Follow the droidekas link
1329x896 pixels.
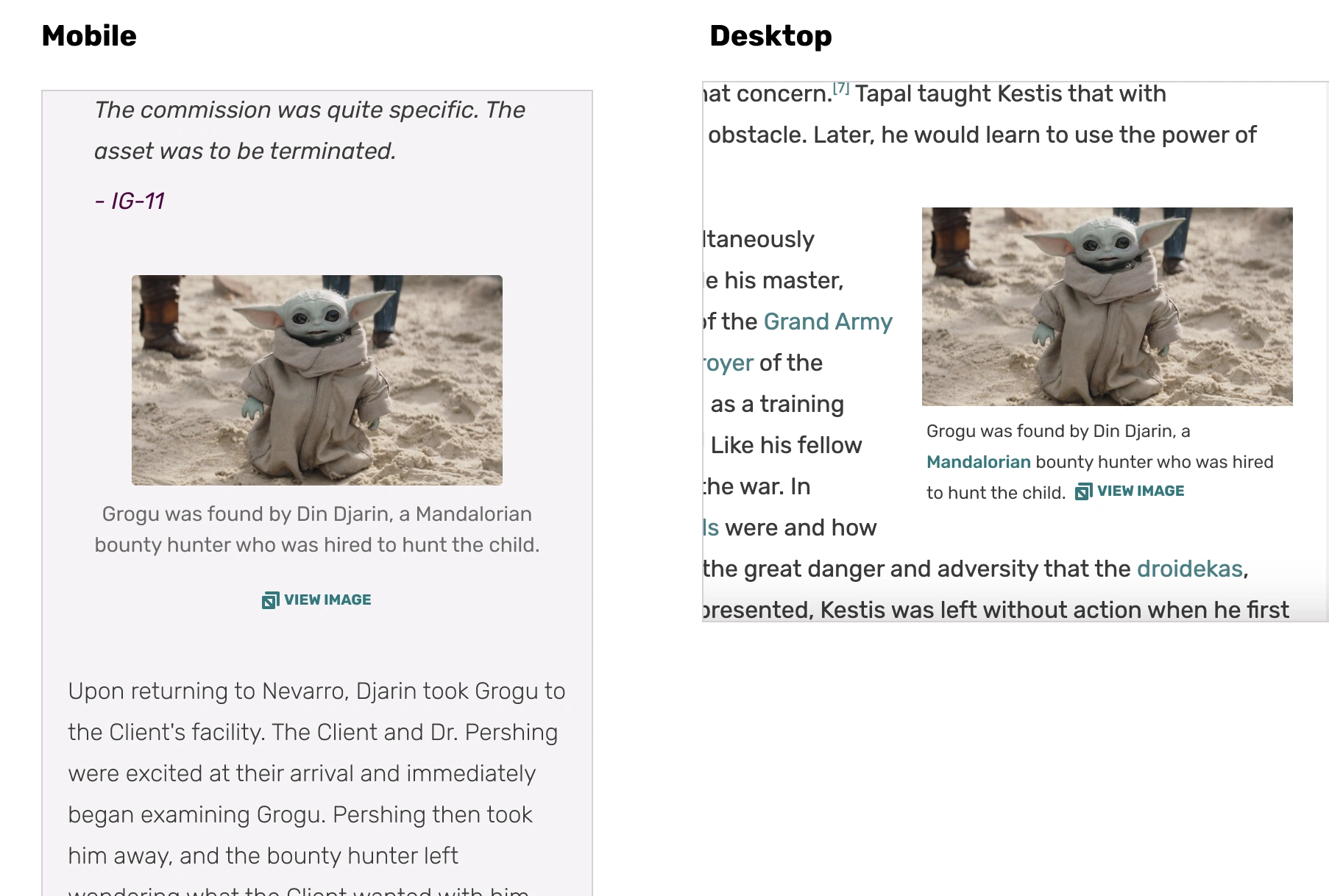pos(1189,569)
